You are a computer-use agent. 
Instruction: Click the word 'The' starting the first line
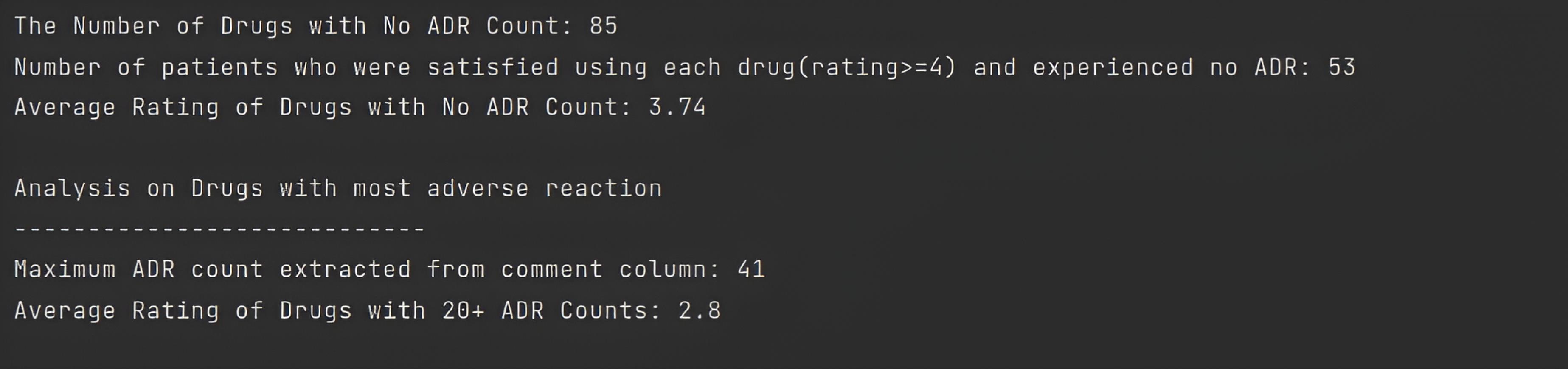[35, 26]
